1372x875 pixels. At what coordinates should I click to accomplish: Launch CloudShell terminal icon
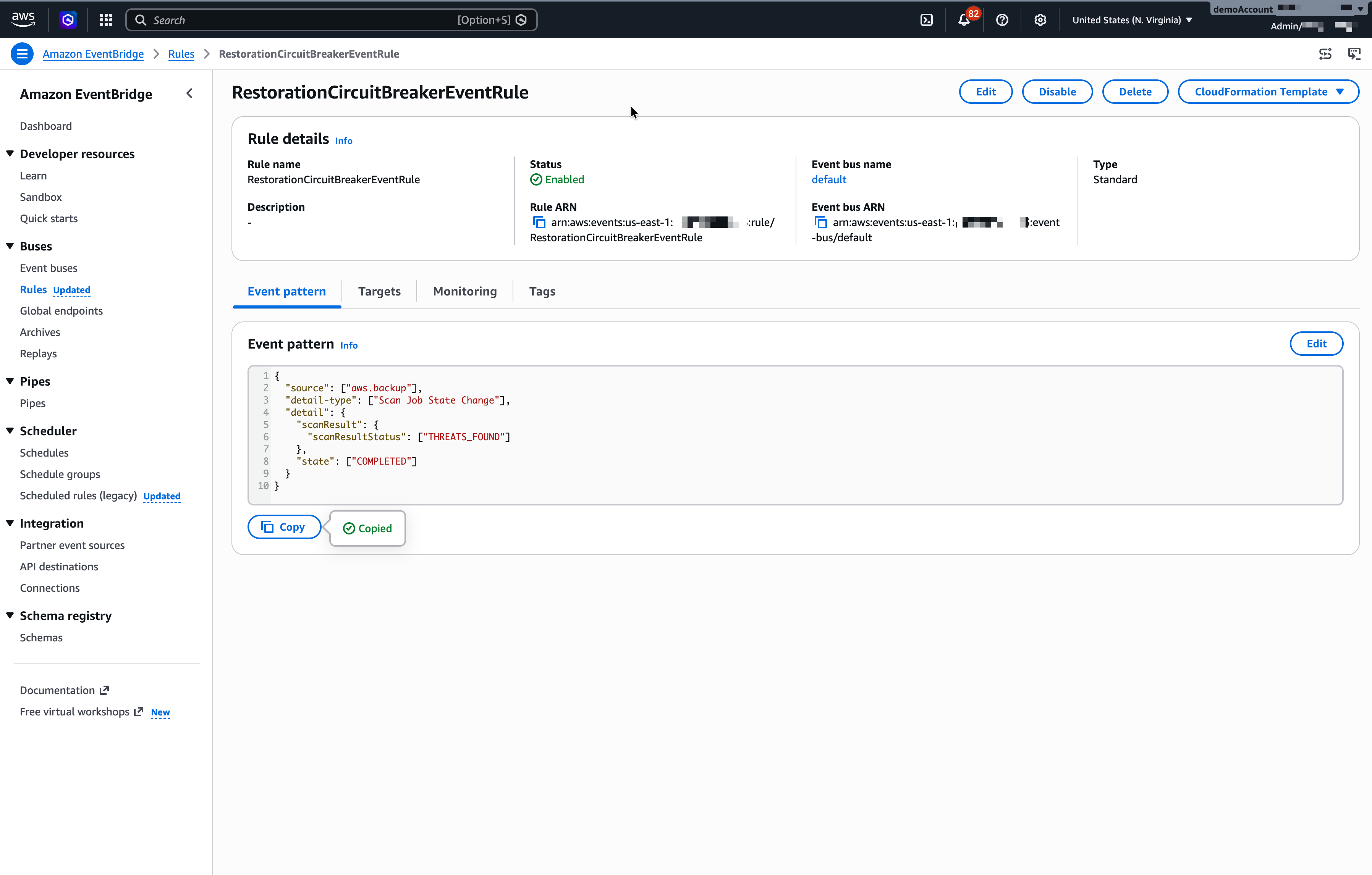point(926,20)
